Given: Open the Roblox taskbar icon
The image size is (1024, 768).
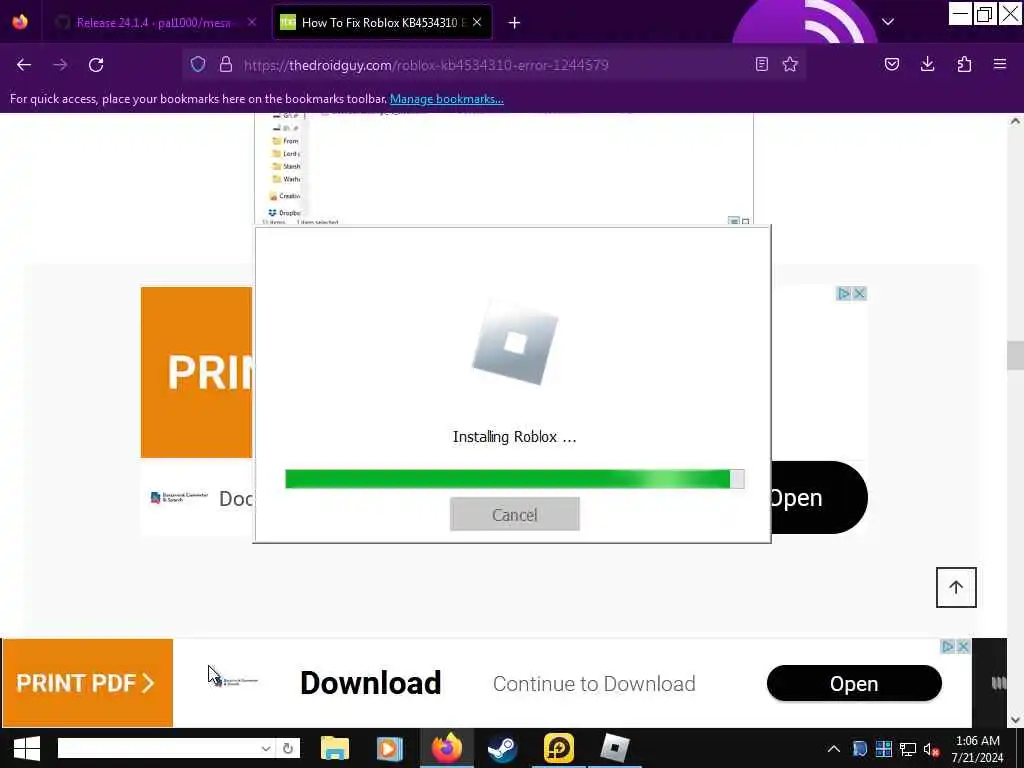Looking at the screenshot, I should tap(615, 748).
